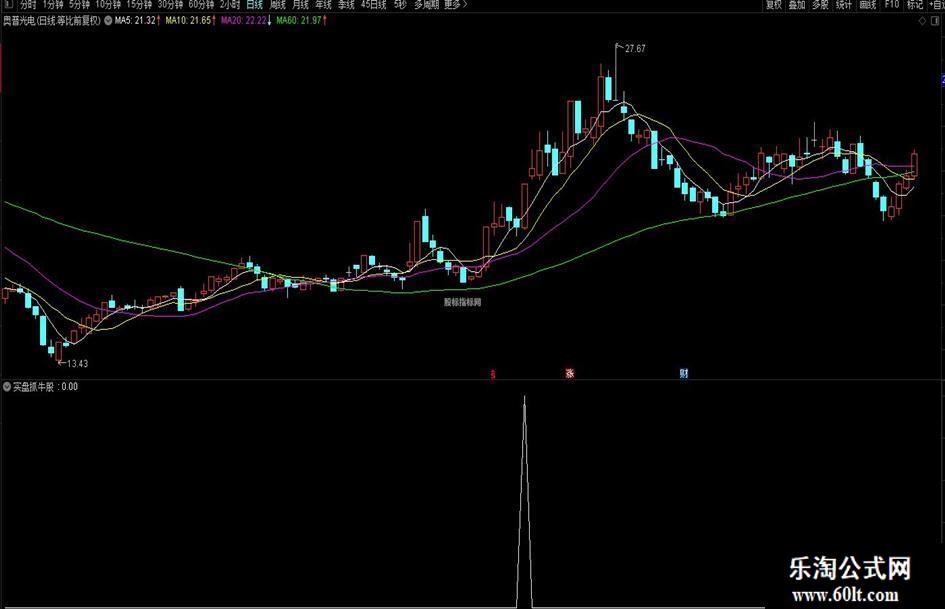Click the 标记 mark button

[914, 5]
